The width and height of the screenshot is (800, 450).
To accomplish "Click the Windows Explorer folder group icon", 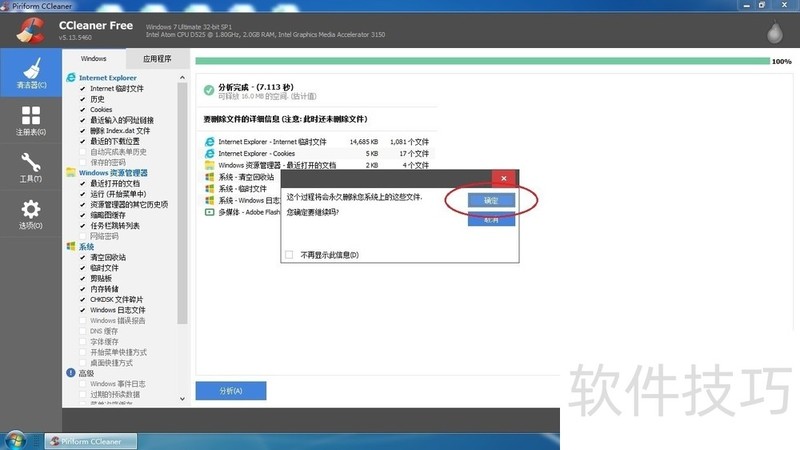I will (x=71, y=172).
